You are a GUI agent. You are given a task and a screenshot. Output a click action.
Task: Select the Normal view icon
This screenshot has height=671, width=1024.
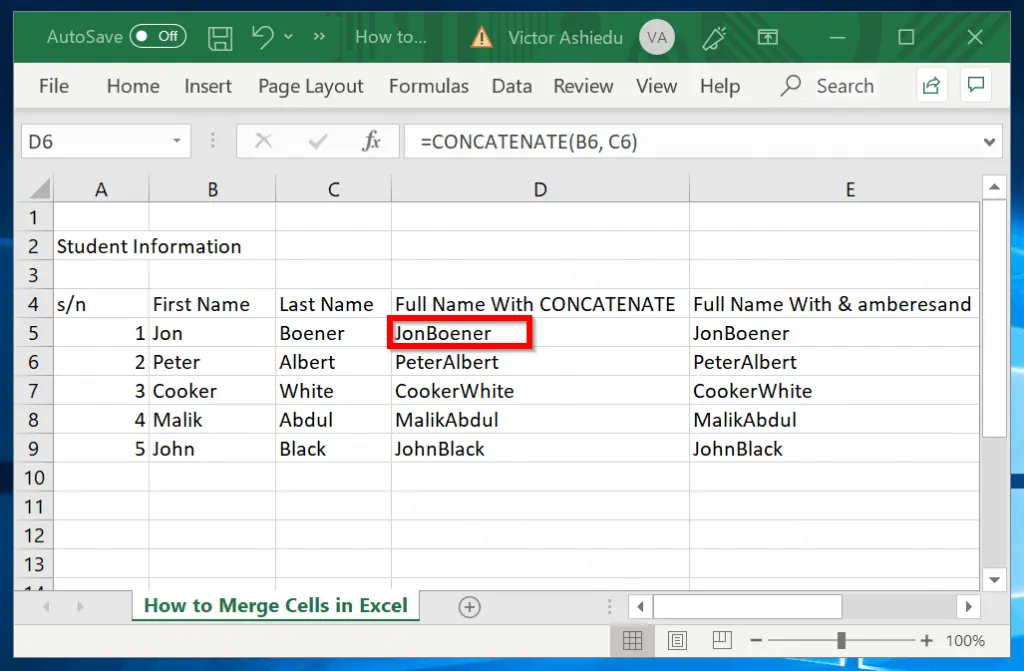633,640
